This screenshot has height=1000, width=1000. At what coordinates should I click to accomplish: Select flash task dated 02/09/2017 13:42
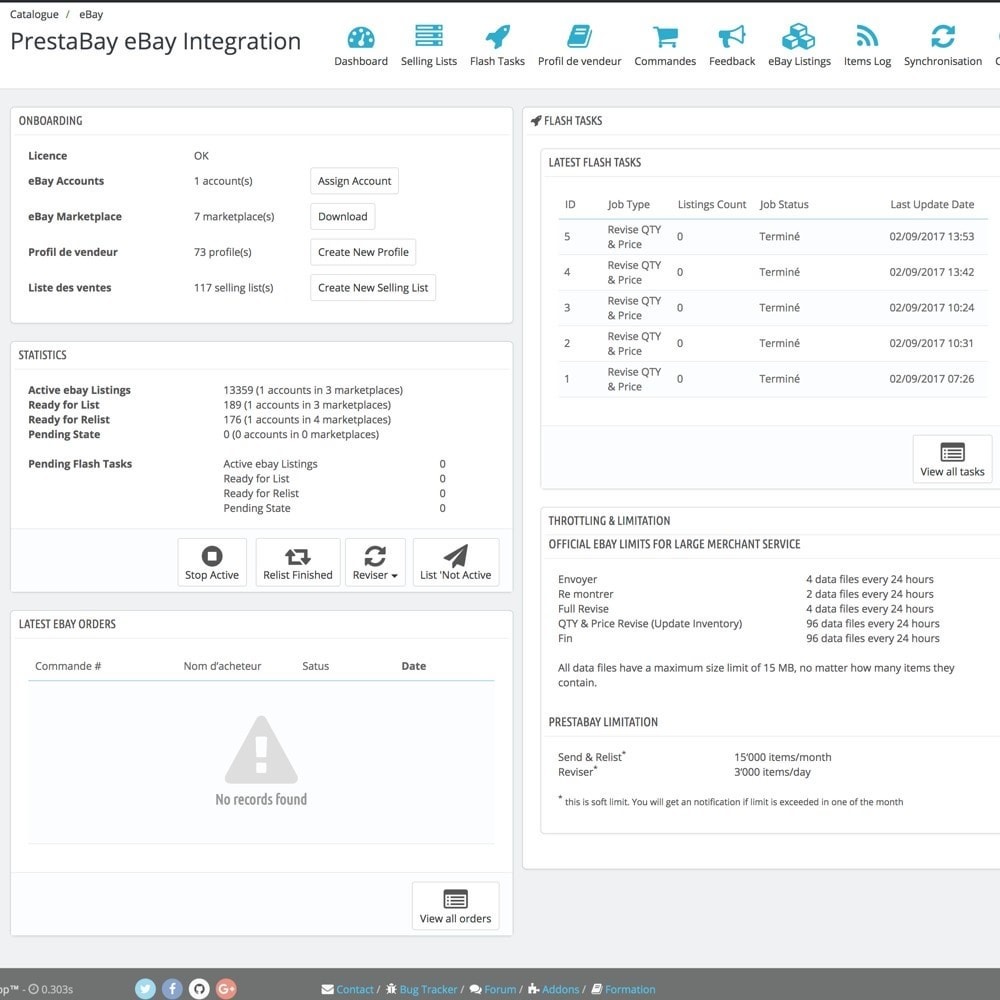773,272
